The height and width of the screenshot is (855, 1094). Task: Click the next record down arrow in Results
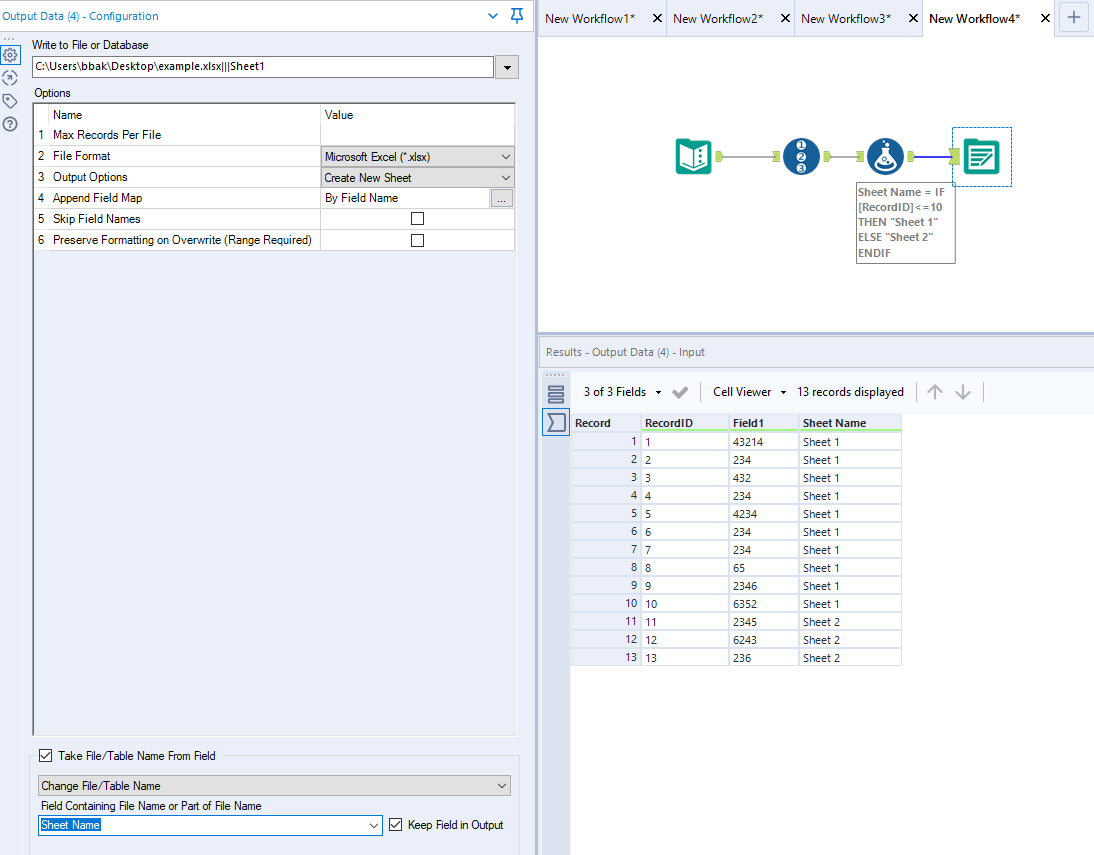(962, 392)
